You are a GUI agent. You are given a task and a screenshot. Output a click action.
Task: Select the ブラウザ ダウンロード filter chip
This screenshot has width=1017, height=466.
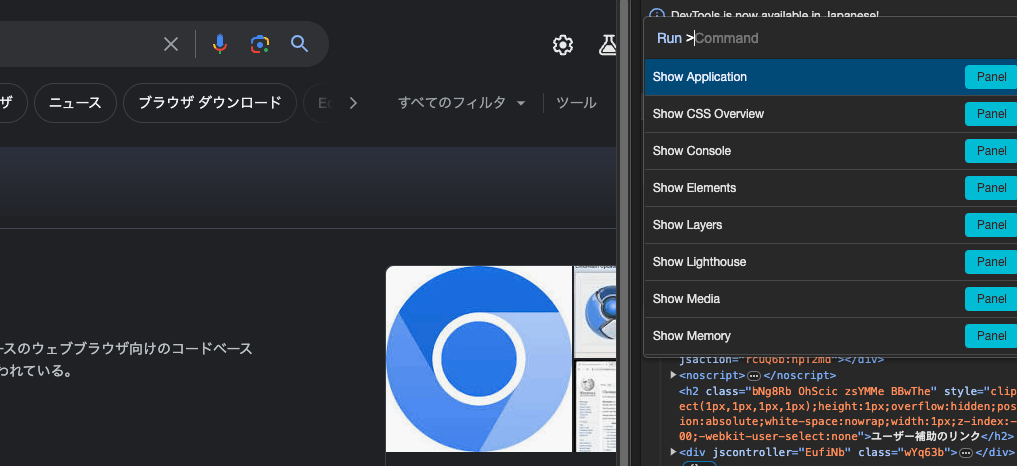209,103
